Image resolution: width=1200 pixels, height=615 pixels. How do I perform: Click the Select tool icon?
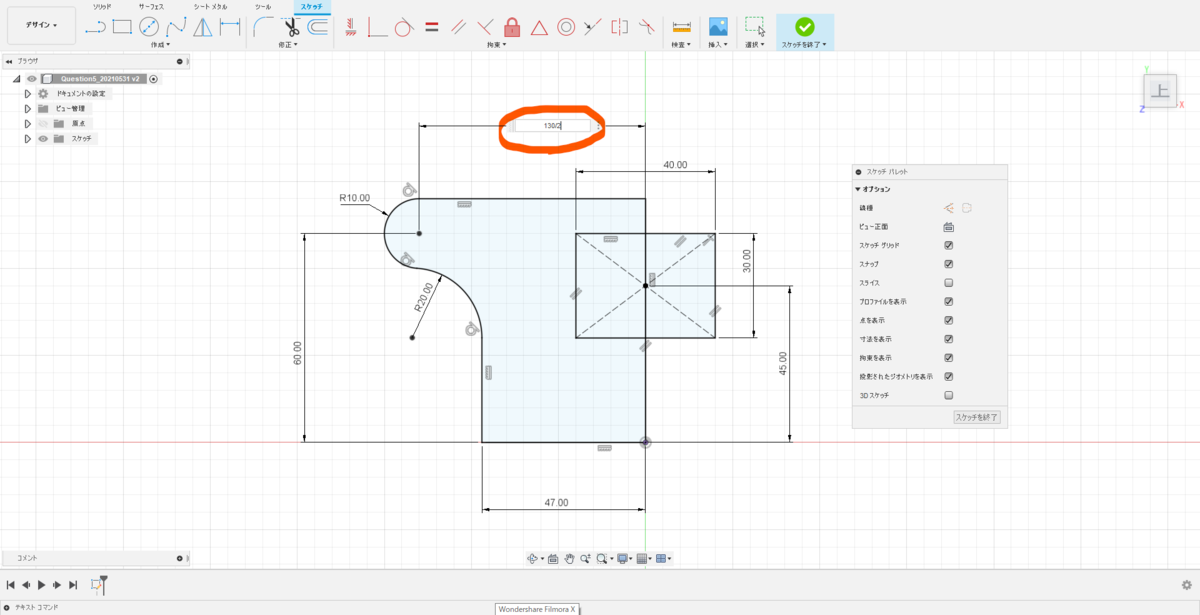pos(755,26)
